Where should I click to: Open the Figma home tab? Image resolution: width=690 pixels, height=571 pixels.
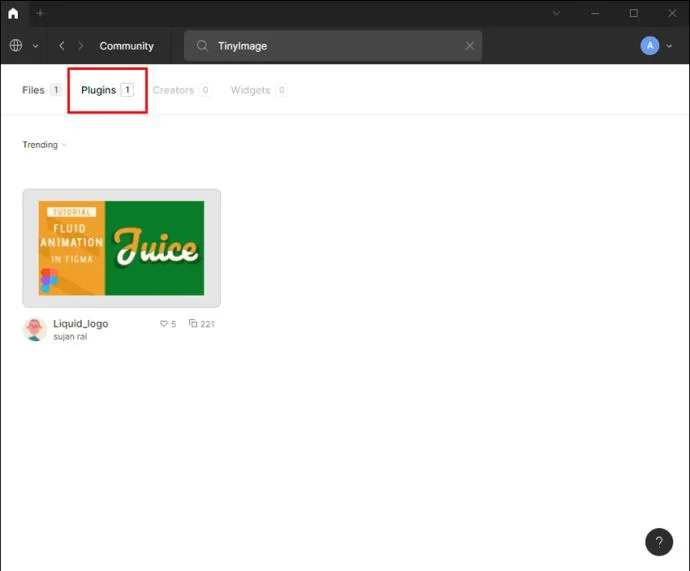13,13
